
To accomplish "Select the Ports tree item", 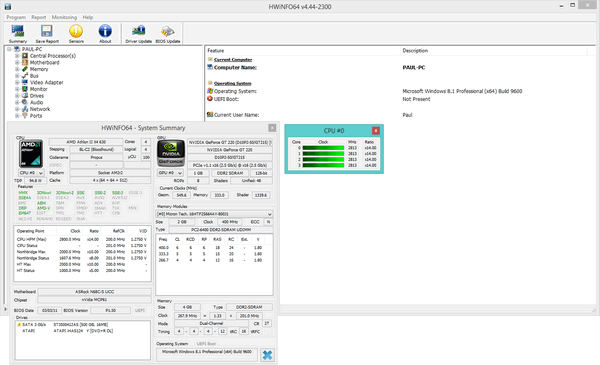I will coord(36,116).
